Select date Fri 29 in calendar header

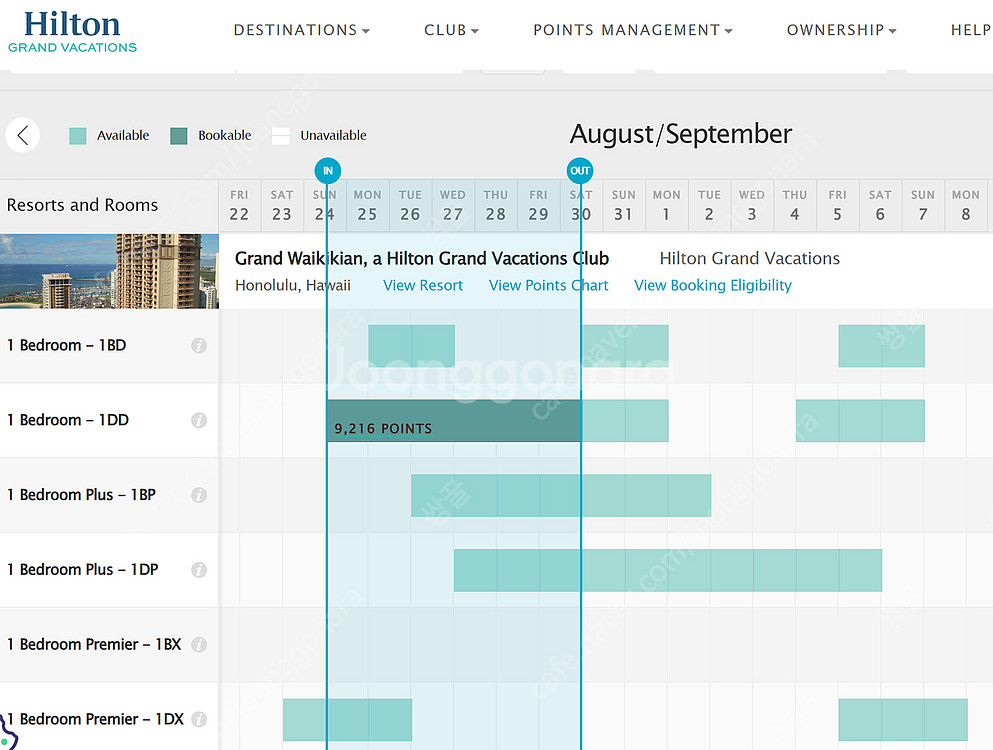click(x=538, y=205)
